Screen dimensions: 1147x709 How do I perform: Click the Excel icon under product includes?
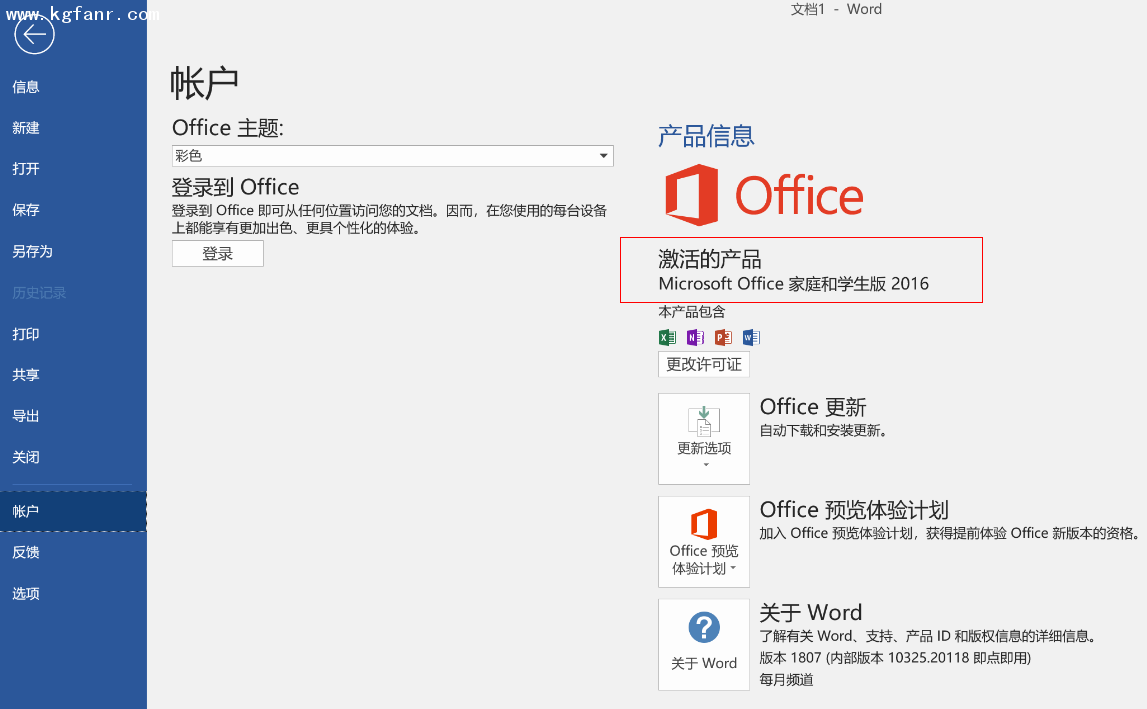pos(667,337)
